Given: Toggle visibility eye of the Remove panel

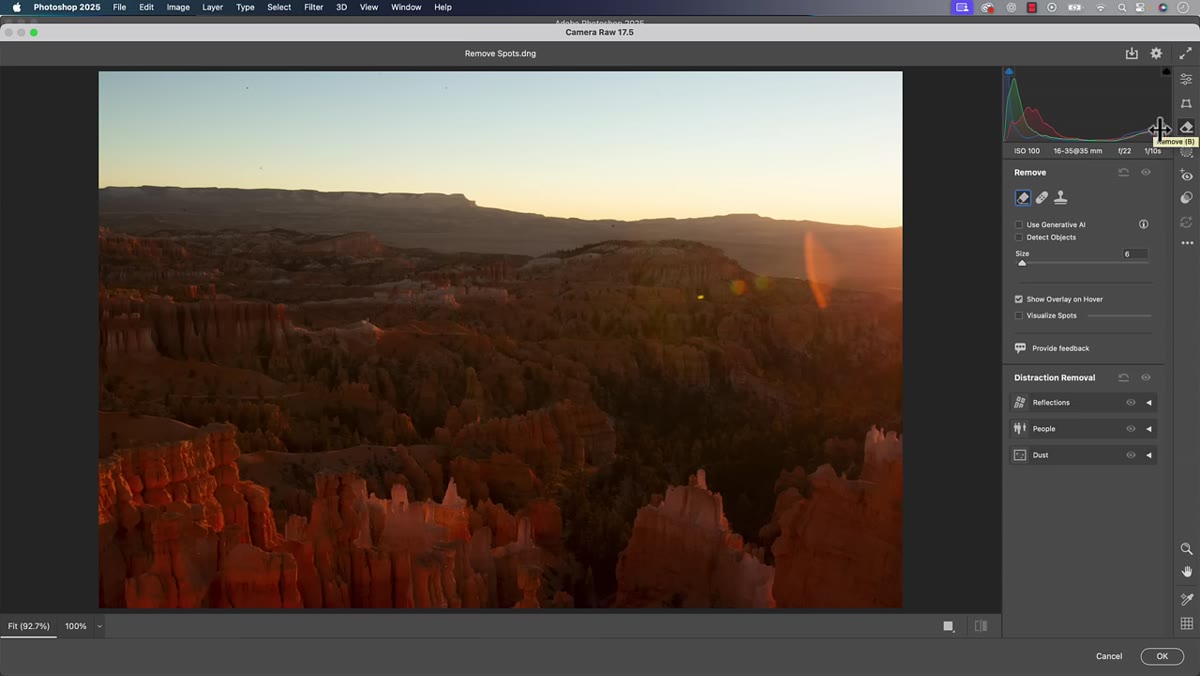Looking at the screenshot, I should [x=1146, y=172].
